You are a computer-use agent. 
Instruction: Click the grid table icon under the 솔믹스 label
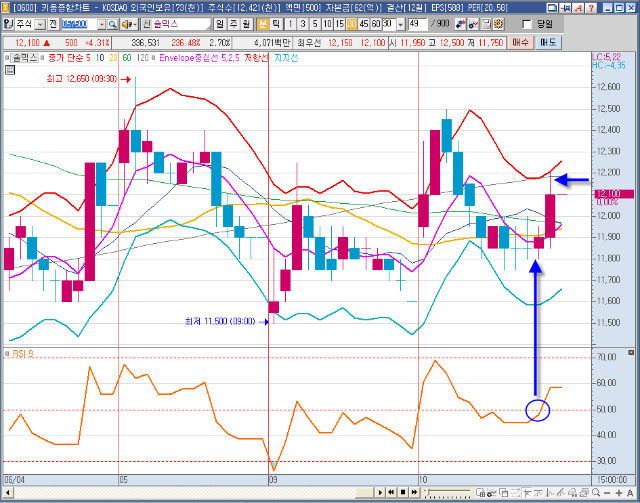pos(10,70)
